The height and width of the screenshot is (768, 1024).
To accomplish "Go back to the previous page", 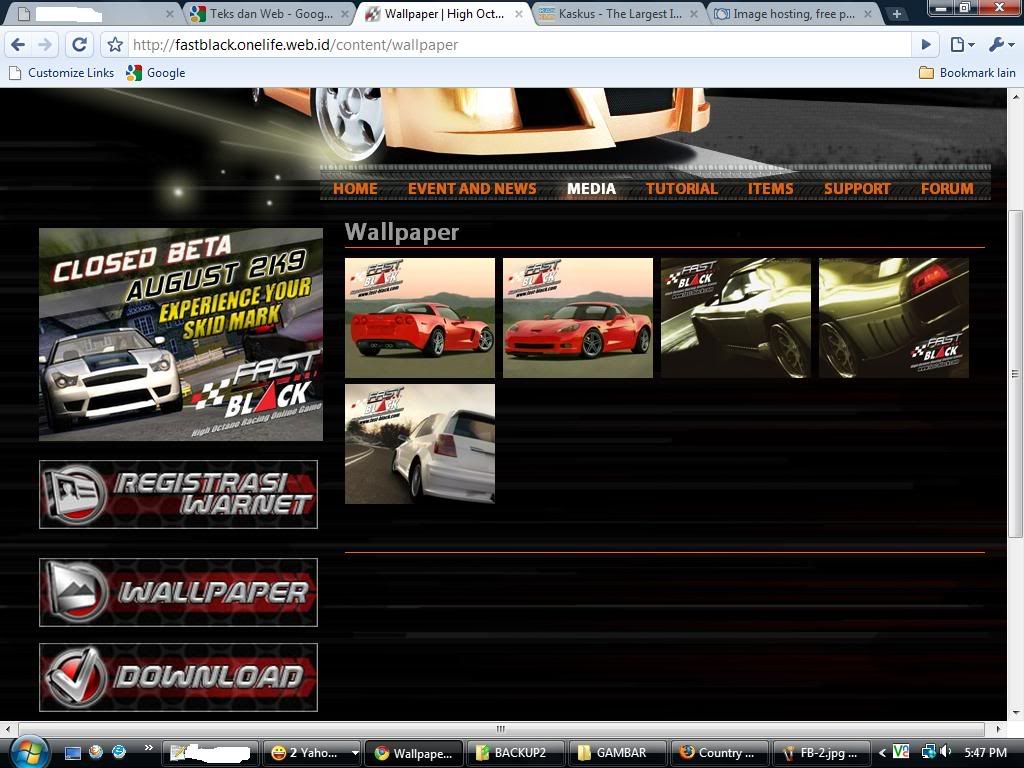I will click(x=18, y=44).
